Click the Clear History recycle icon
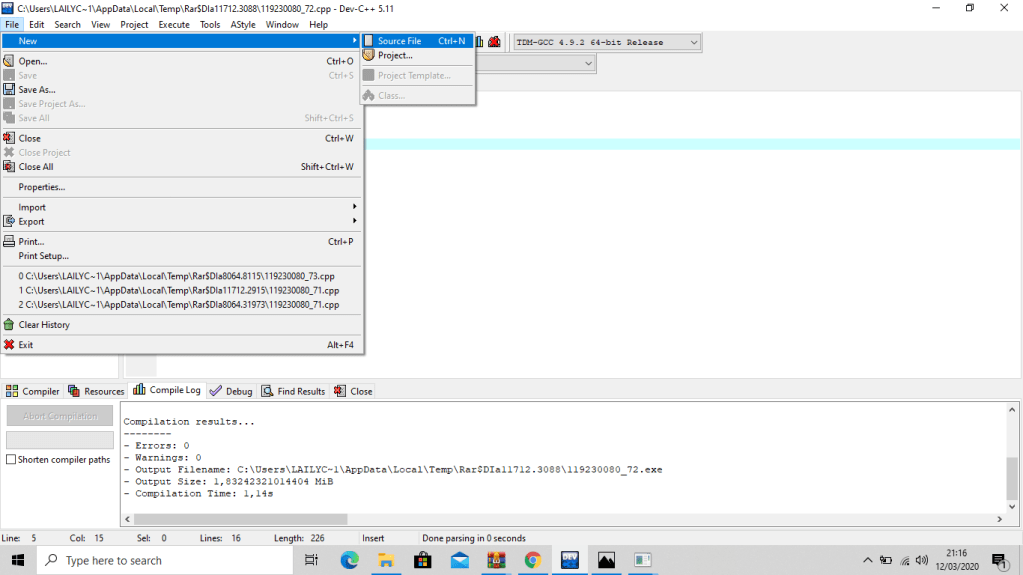Viewport: 1023px width, 575px height. pos(9,325)
